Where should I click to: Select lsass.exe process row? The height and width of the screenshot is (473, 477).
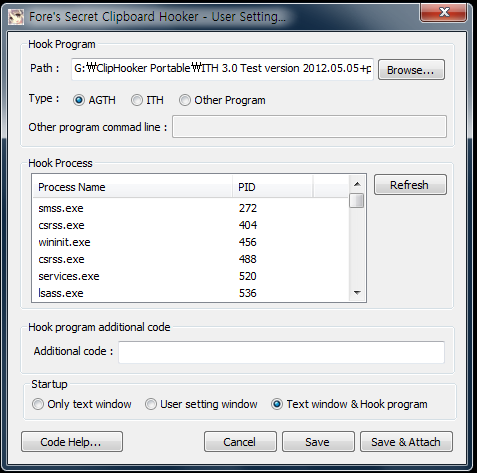tap(191, 293)
